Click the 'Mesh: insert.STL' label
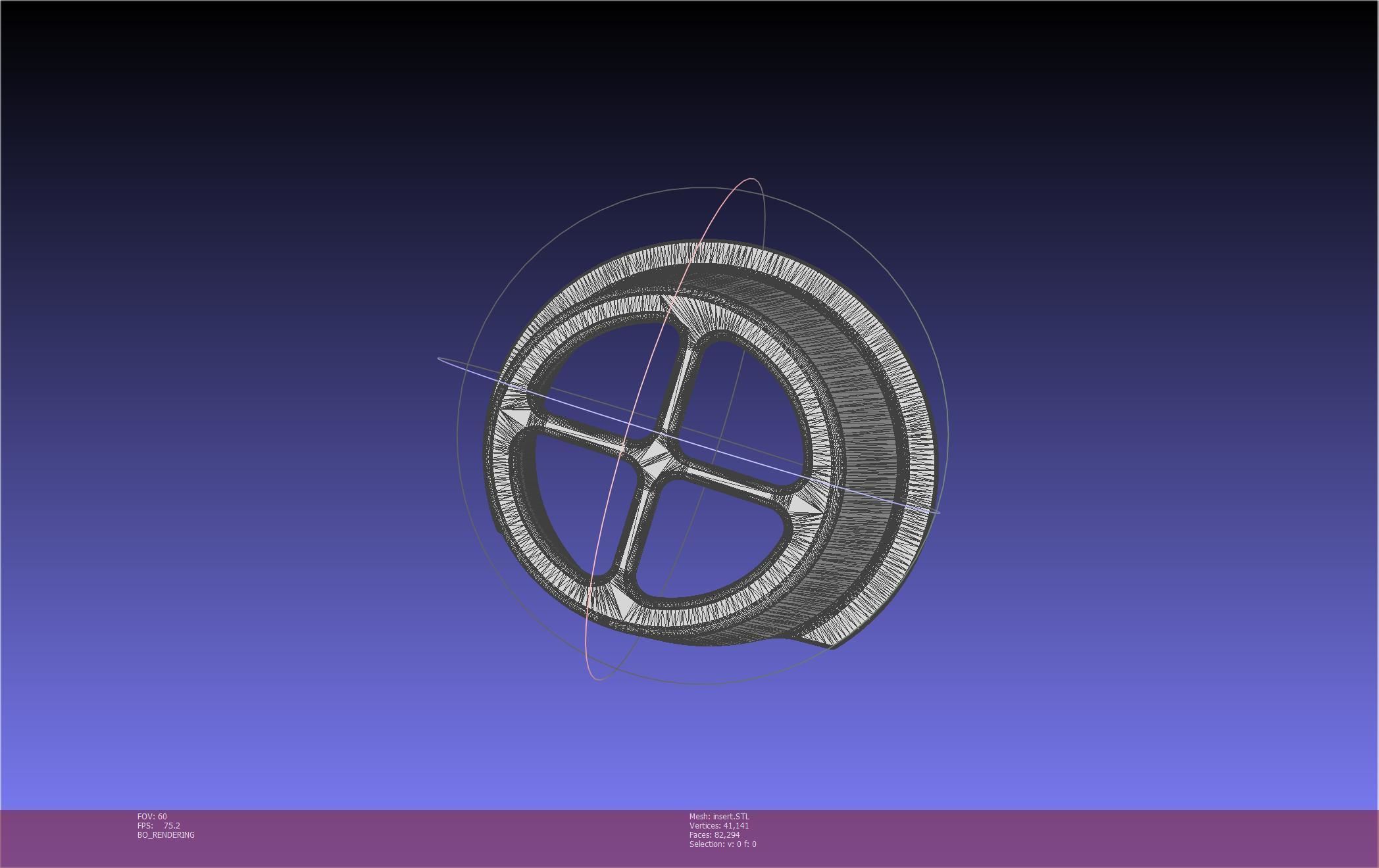The image size is (1379, 868). pyautogui.click(x=719, y=816)
